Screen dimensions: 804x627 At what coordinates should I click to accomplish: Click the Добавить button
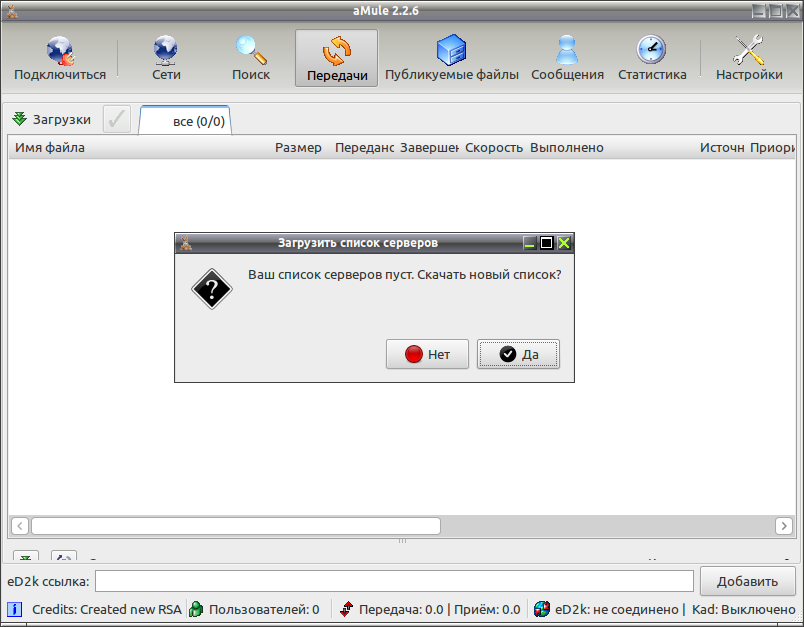pyautogui.click(x=748, y=581)
